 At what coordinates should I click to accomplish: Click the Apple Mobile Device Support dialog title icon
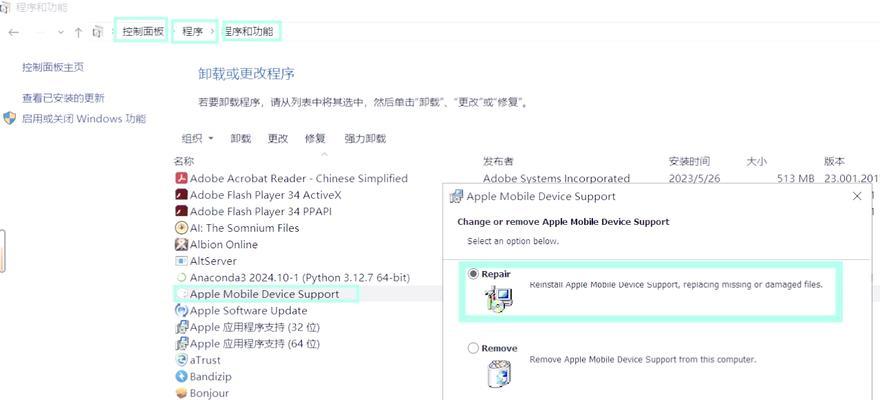point(457,196)
